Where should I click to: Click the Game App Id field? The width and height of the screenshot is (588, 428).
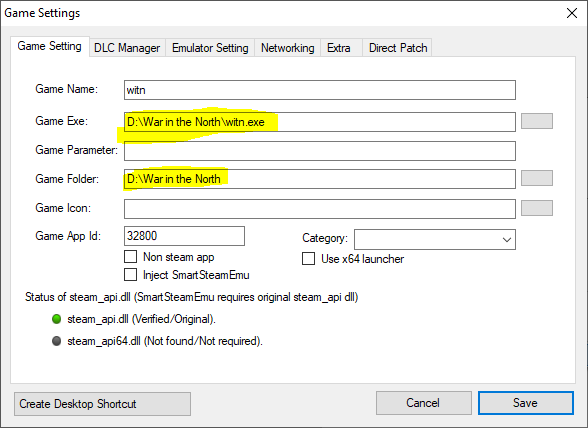coord(184,236)
